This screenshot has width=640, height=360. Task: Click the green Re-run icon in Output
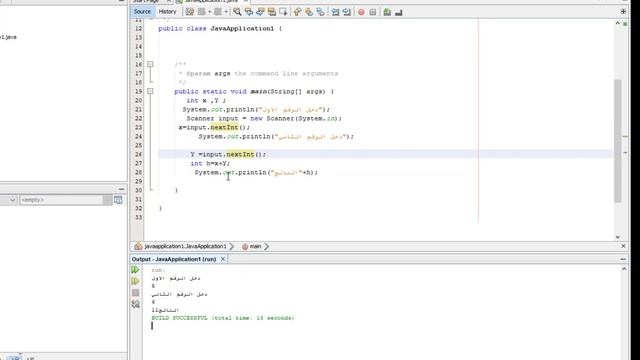point(136,270)
